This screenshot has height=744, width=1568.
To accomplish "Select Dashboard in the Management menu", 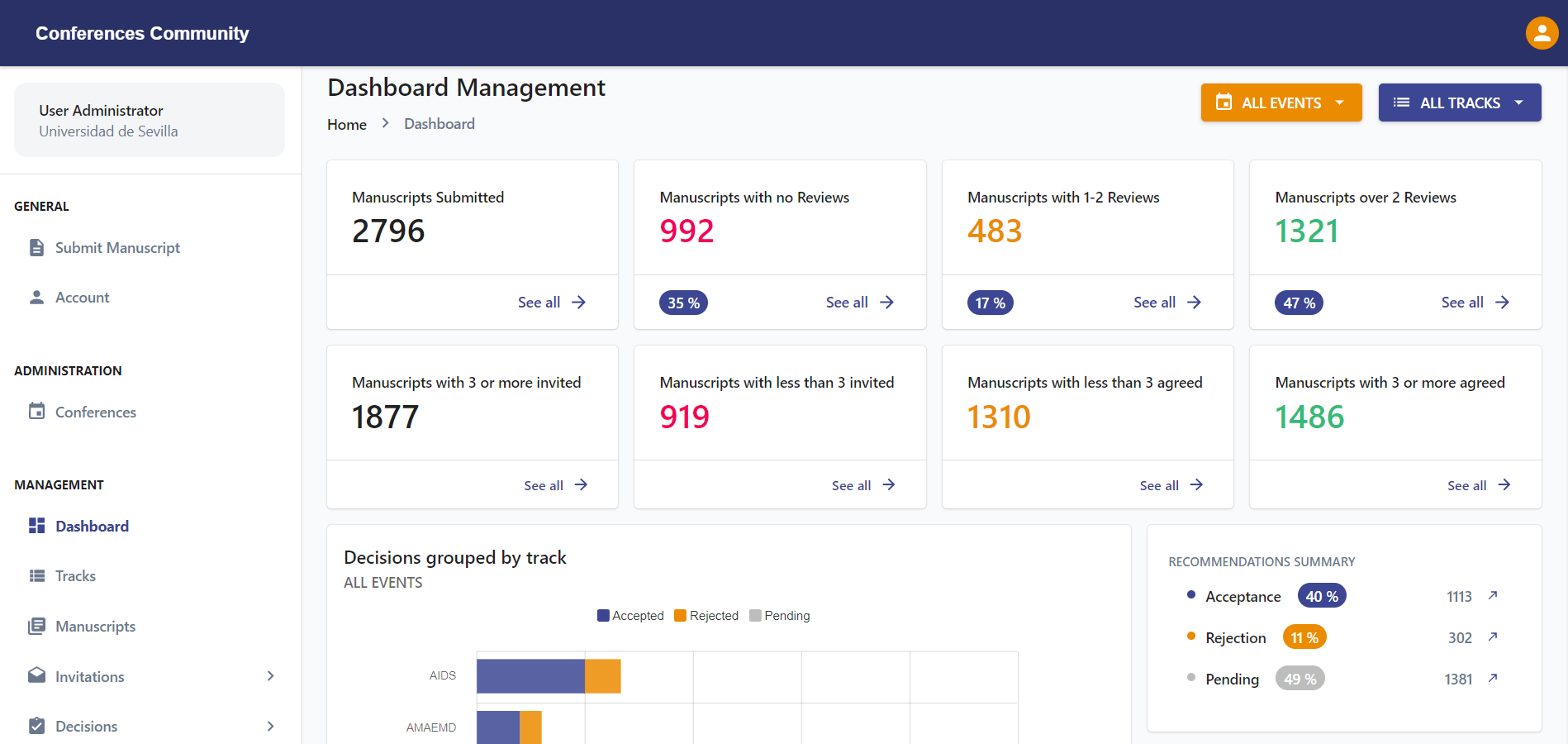I will point(92,527).
